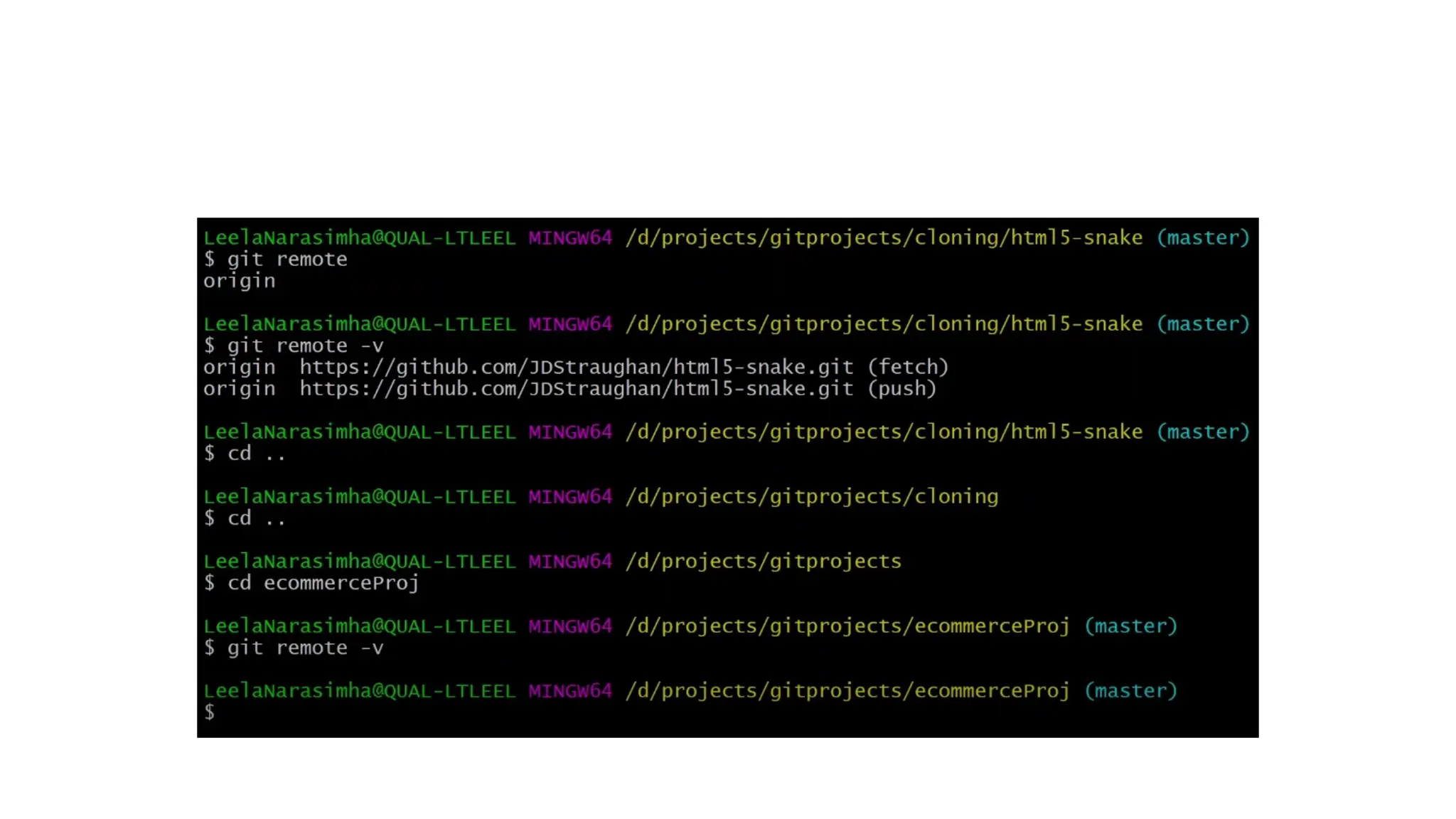Click the first LeelaNarasimha@QUAL-LTLEEL username
The image size is (1456, 819).
point(359,237)
